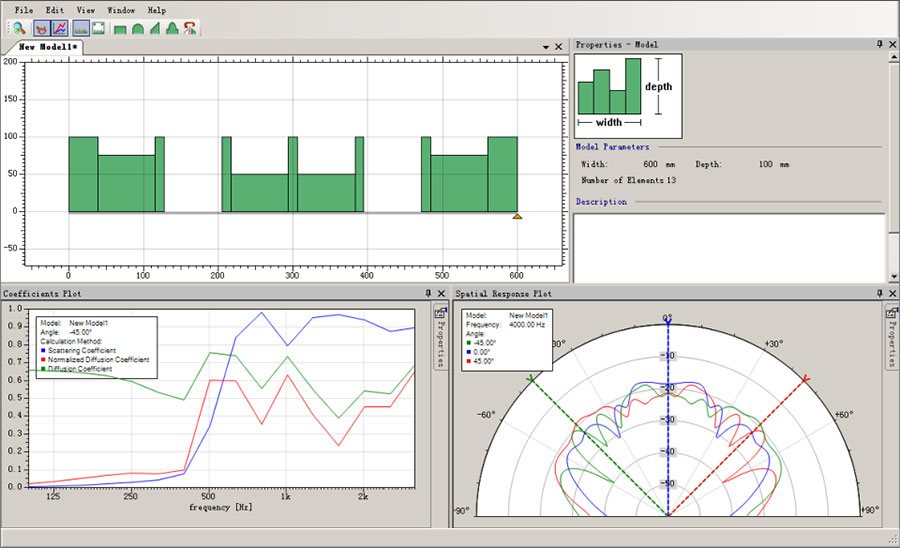Open the document tab list dropdown arrow
Screen dimensions: 900x548
(x=545, y=47)
